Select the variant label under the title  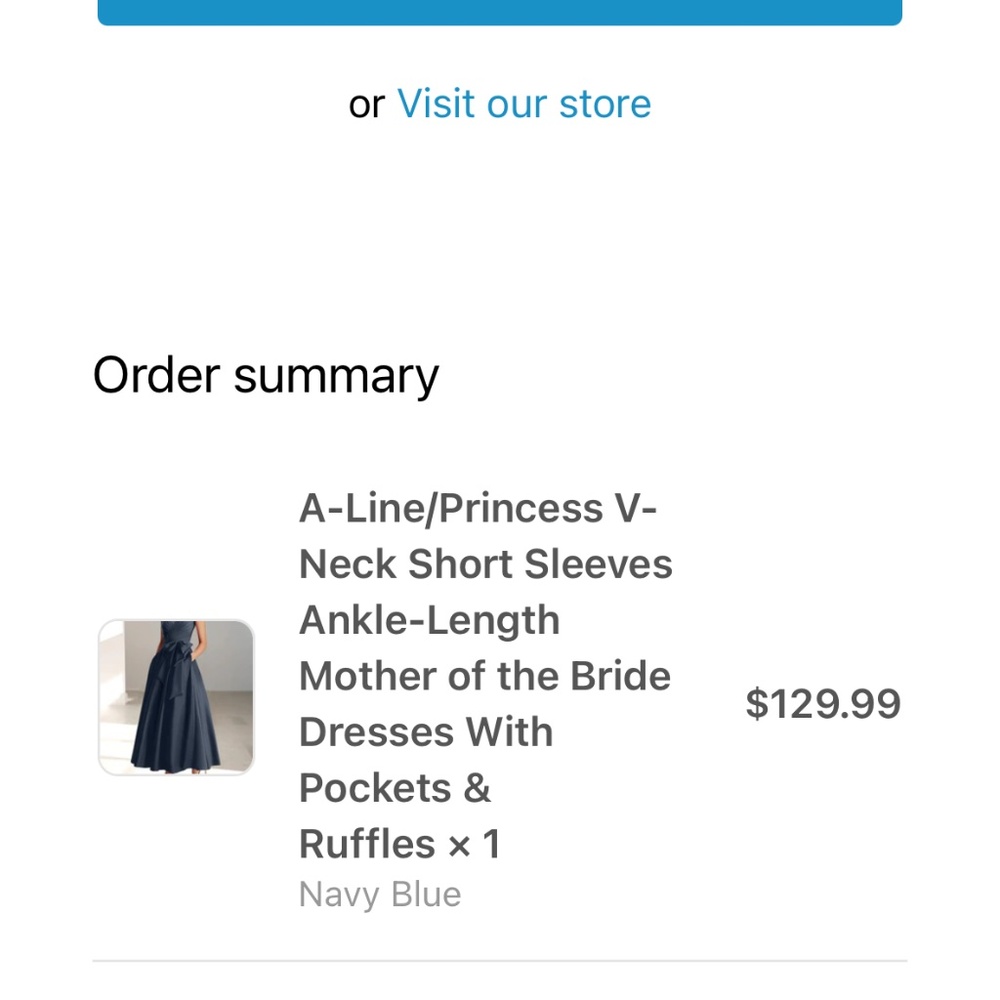(380, 894)
